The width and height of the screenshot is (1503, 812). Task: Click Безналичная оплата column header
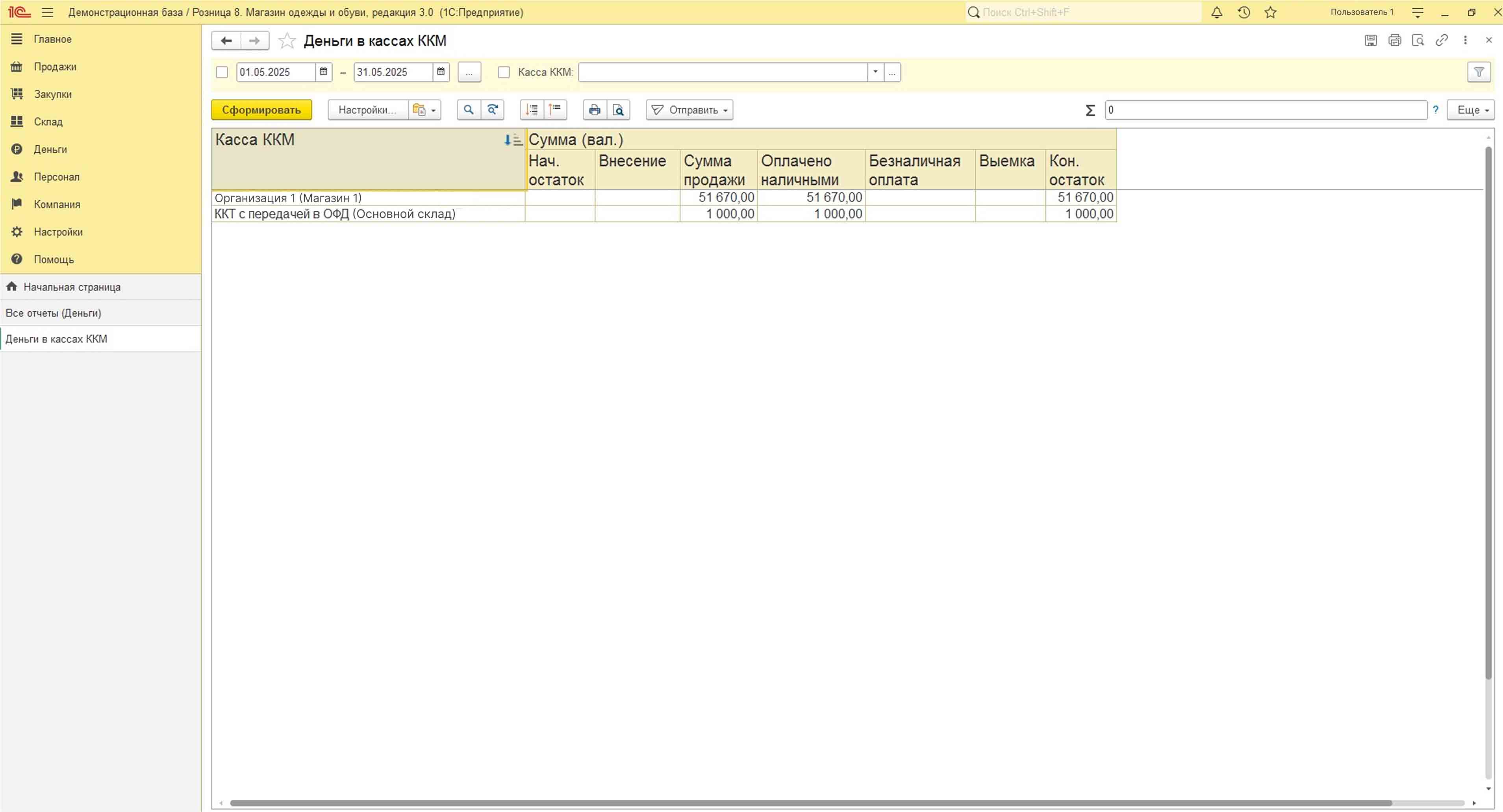click(x=920, y=170)
